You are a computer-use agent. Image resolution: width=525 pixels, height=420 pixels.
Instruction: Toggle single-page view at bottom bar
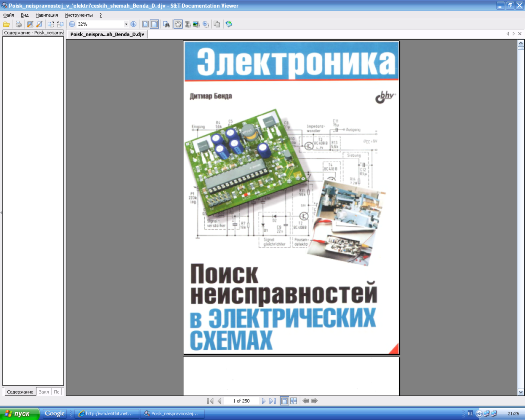point(284,401)
